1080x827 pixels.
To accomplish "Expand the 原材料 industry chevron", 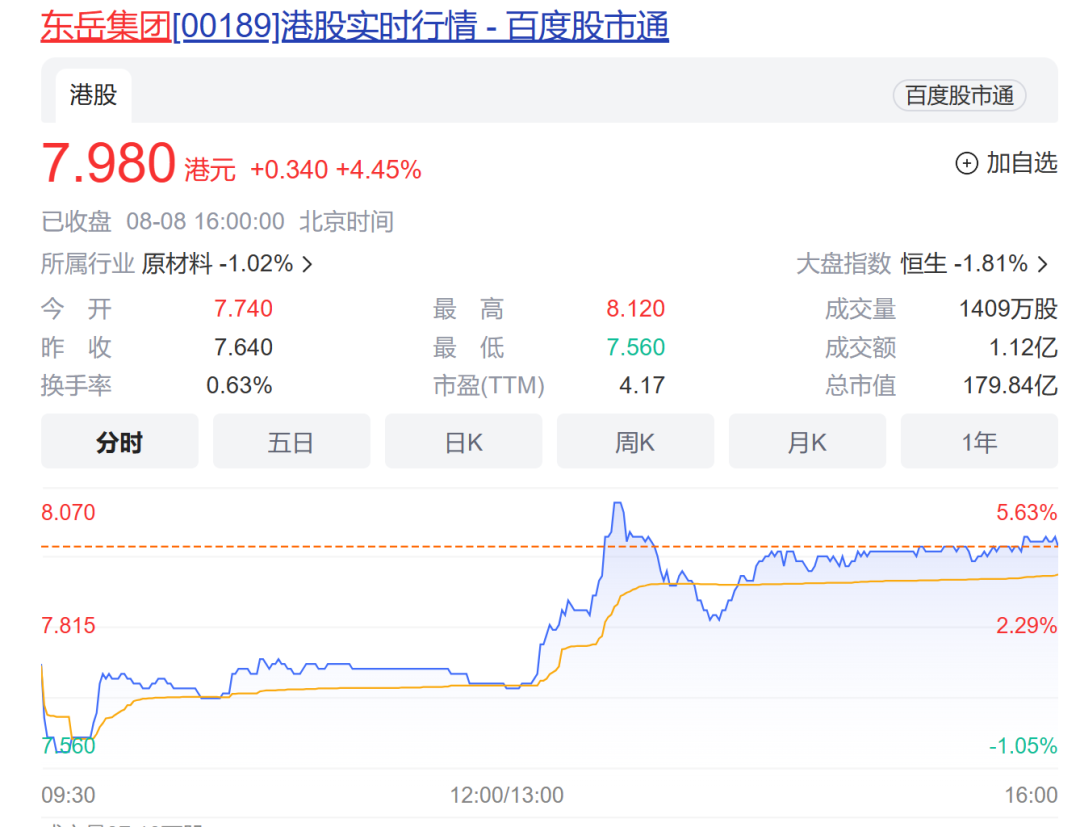I will (x=308, y=264).
